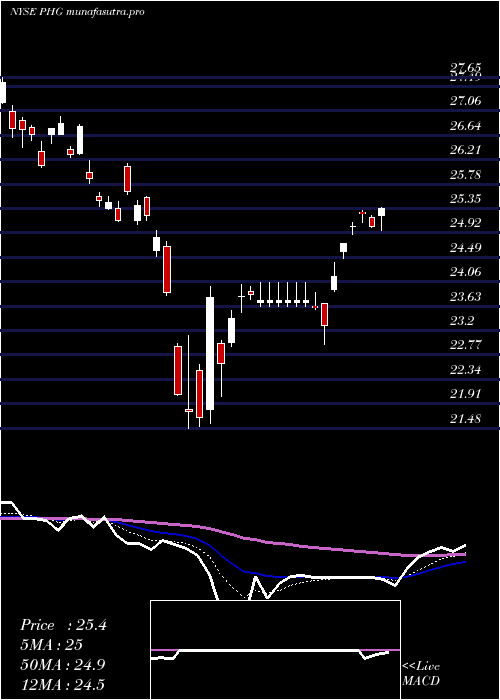Click the NYSE PHG munafasutra.pro title text
Screen dimensions: 500x700
pos(77,12)
